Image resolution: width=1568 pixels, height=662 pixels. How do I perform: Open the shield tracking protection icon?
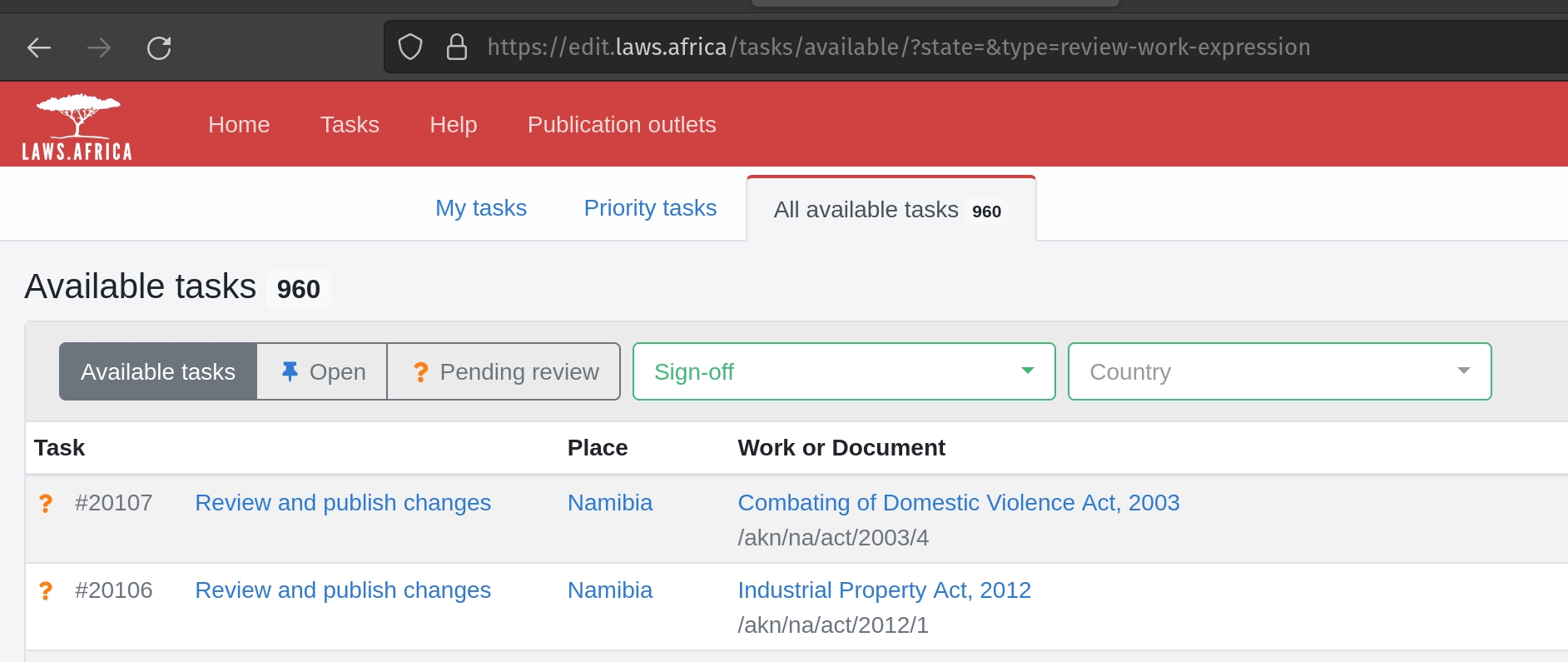(410, 47)
